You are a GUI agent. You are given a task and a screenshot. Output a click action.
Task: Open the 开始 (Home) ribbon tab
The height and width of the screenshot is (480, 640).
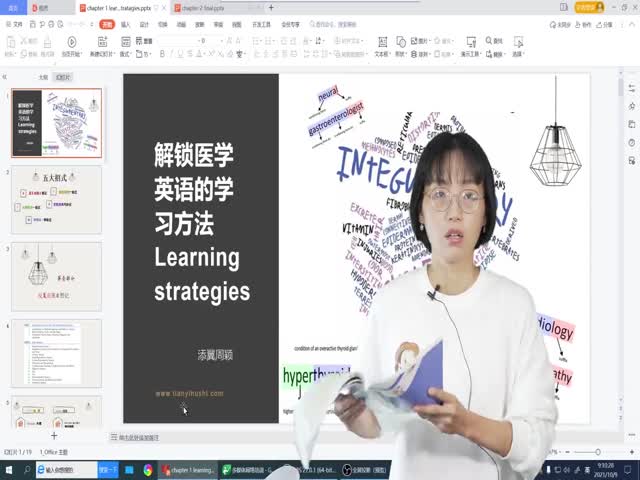[107, 24]
